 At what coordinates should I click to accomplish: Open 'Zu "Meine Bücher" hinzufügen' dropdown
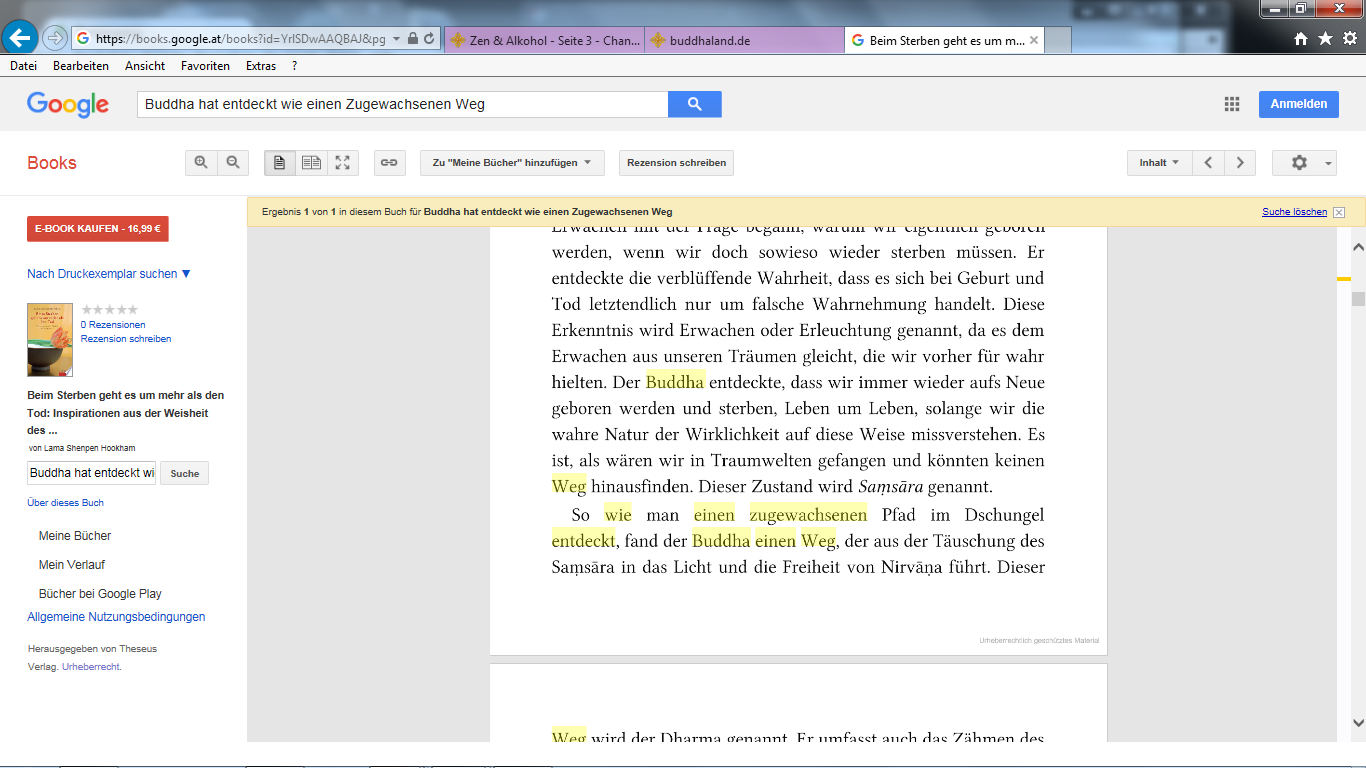pyautogui.click(x=512, y=162)
